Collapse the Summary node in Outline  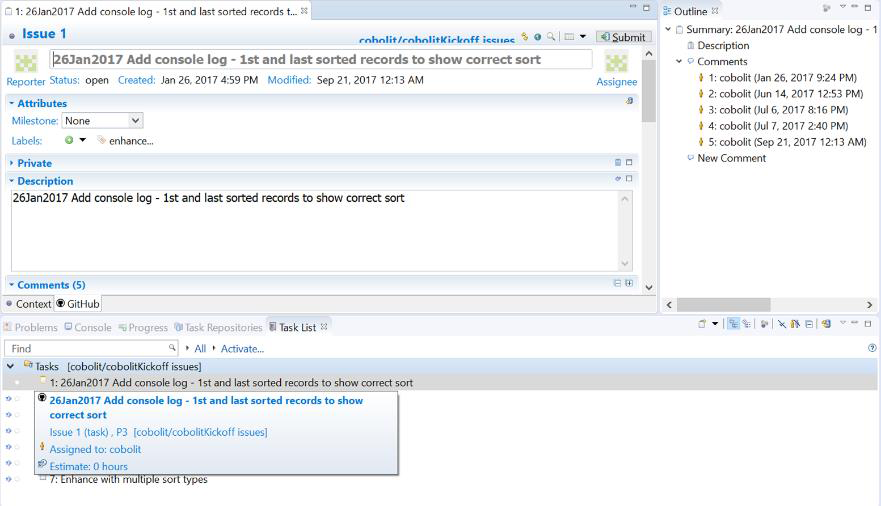point(668,29)
